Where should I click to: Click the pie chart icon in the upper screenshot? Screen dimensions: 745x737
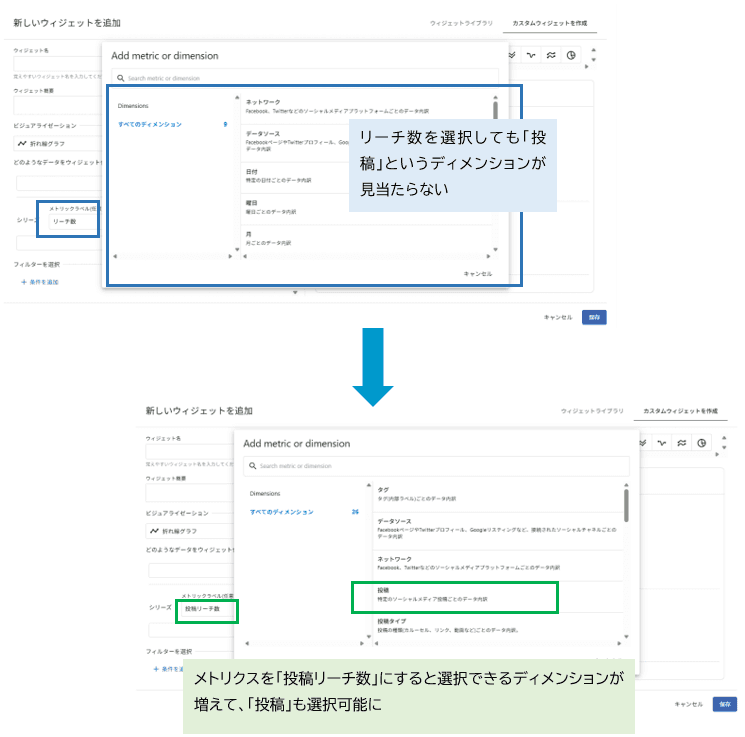[x=570, y=56]
